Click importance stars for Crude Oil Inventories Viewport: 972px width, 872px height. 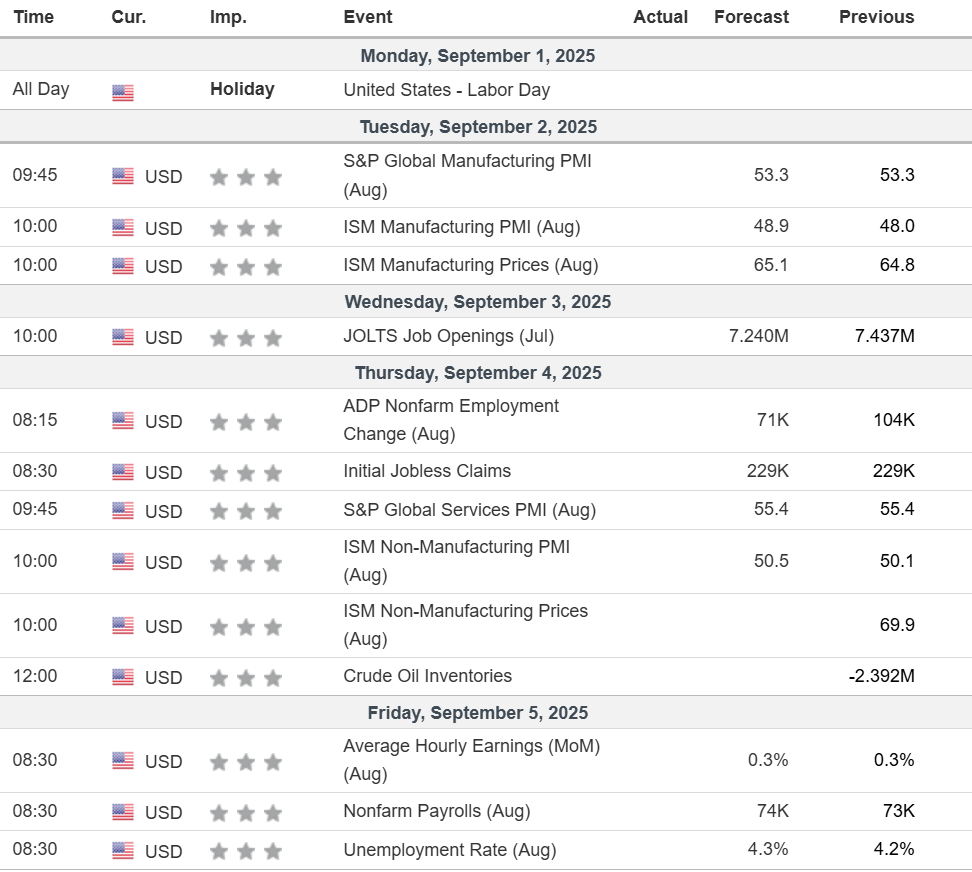pos(246,678)
